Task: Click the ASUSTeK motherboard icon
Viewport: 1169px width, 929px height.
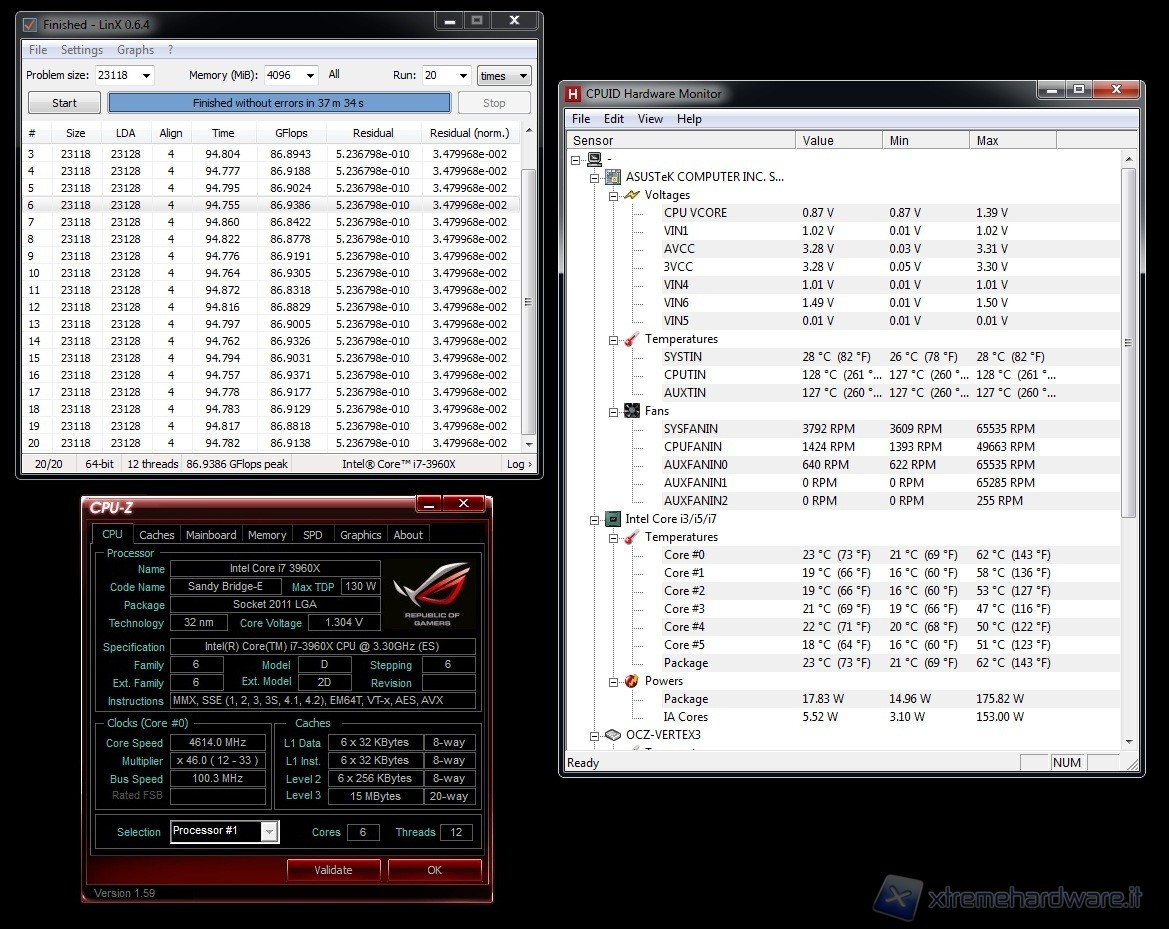Action: tap(612, 177)
